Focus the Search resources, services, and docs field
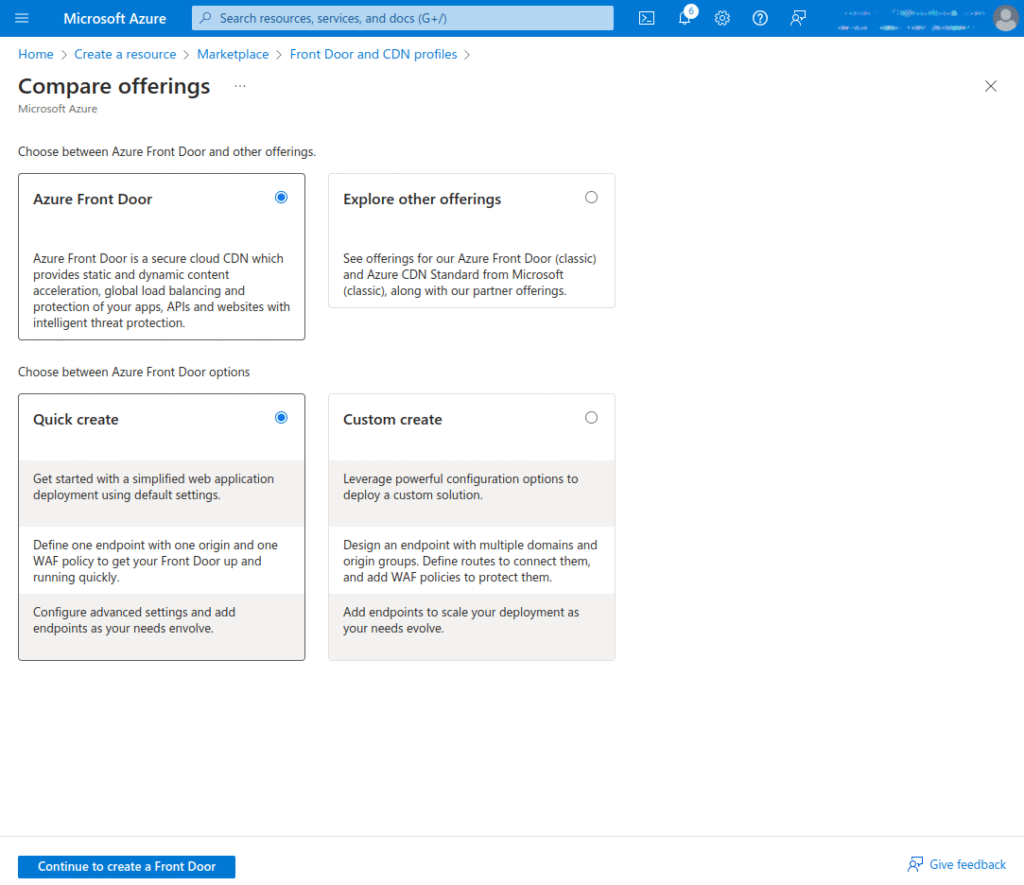The width and height of the screenshot is (1024, 885). 402,18
